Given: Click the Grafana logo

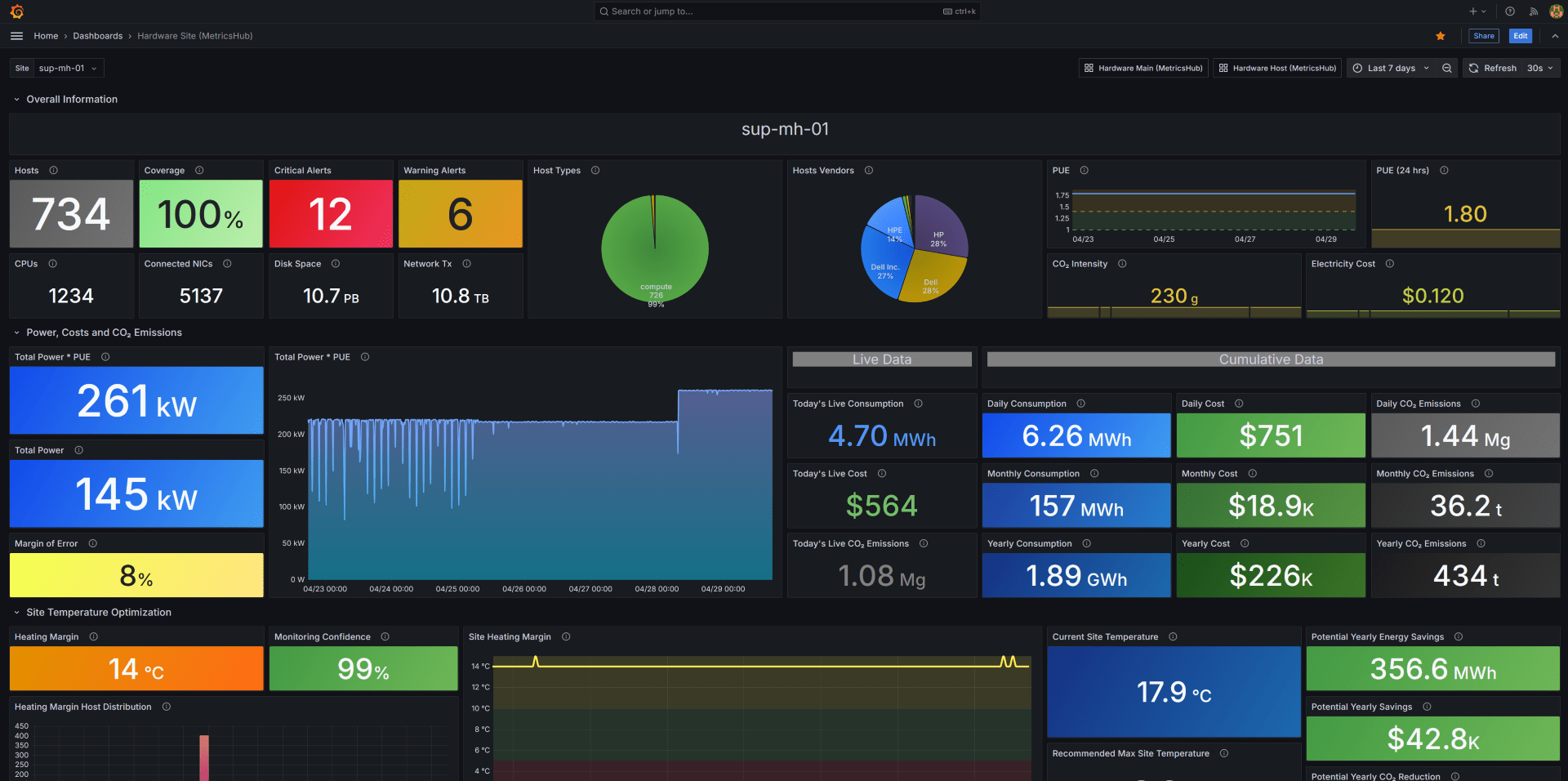Looking at the screenshot, I should tap(17, 11).
